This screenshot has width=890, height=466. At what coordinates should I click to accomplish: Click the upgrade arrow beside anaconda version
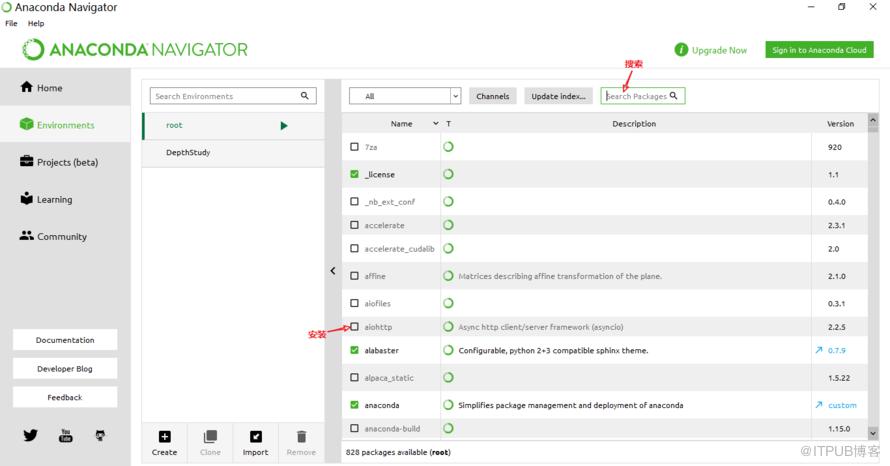click(819, 405)
